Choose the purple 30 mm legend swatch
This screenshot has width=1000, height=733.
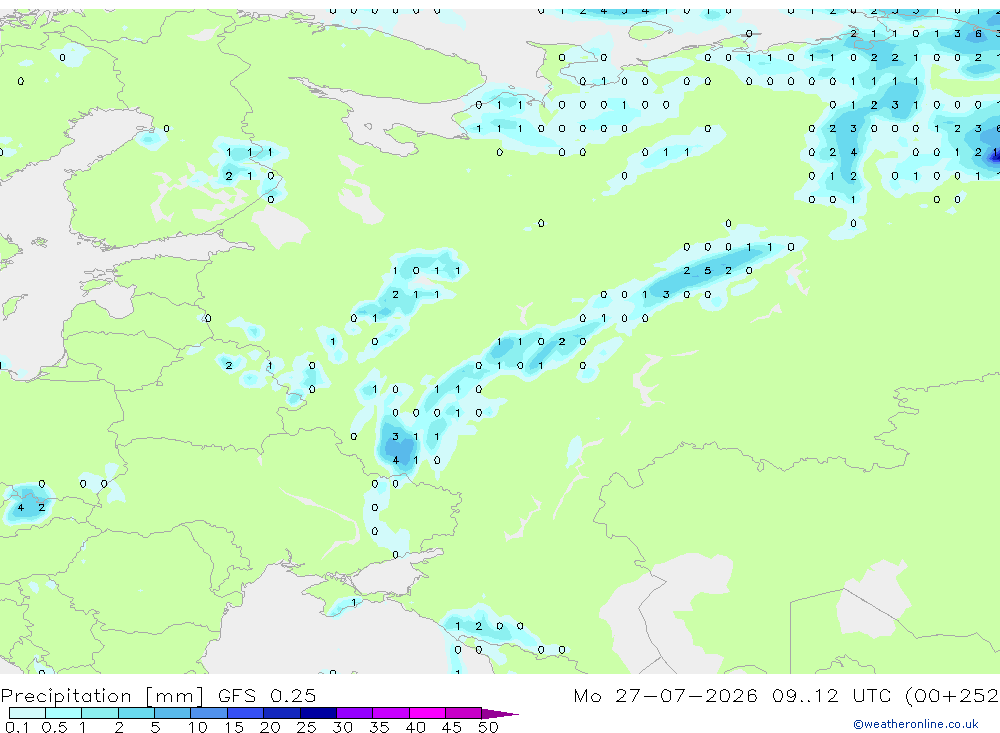[355, 713]
